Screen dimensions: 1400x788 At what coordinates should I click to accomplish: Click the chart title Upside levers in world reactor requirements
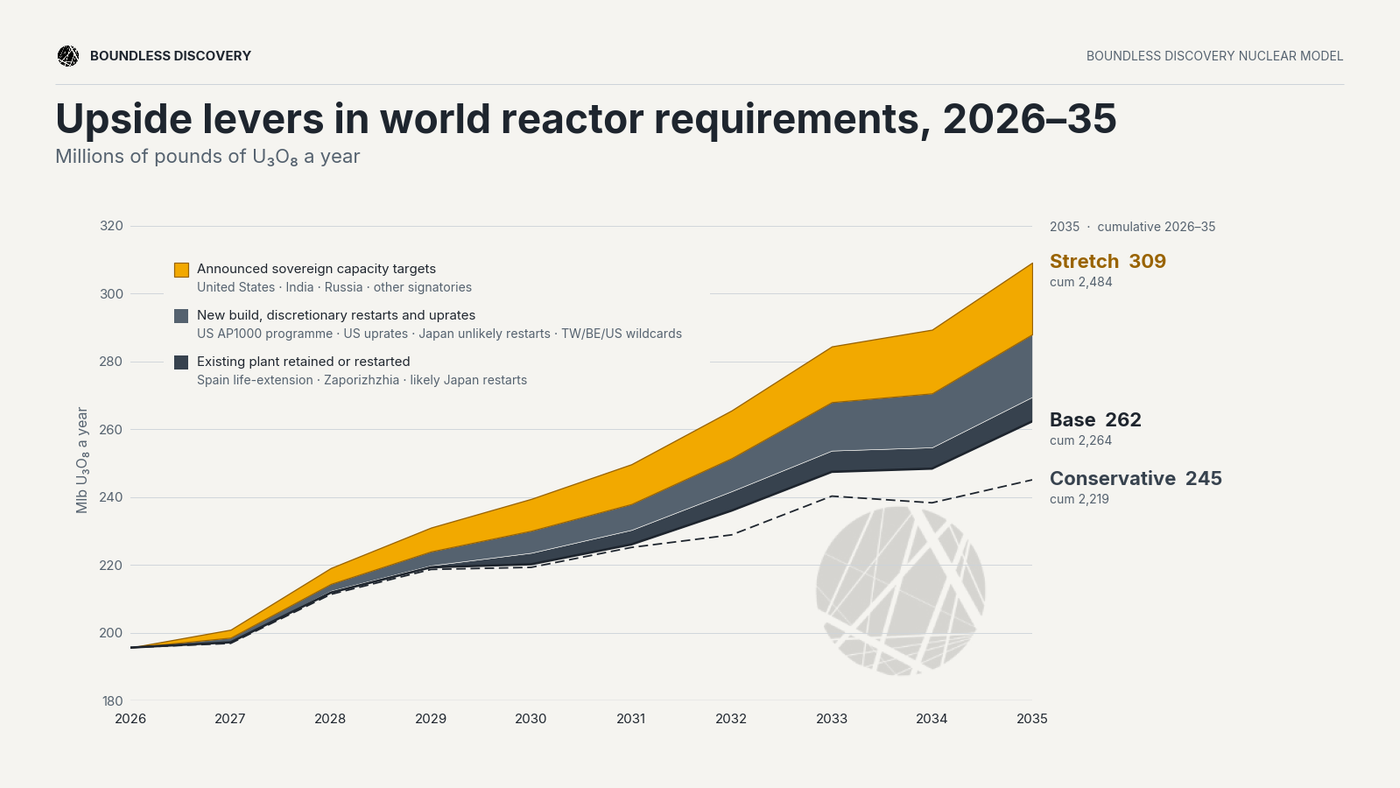point(585,118)
